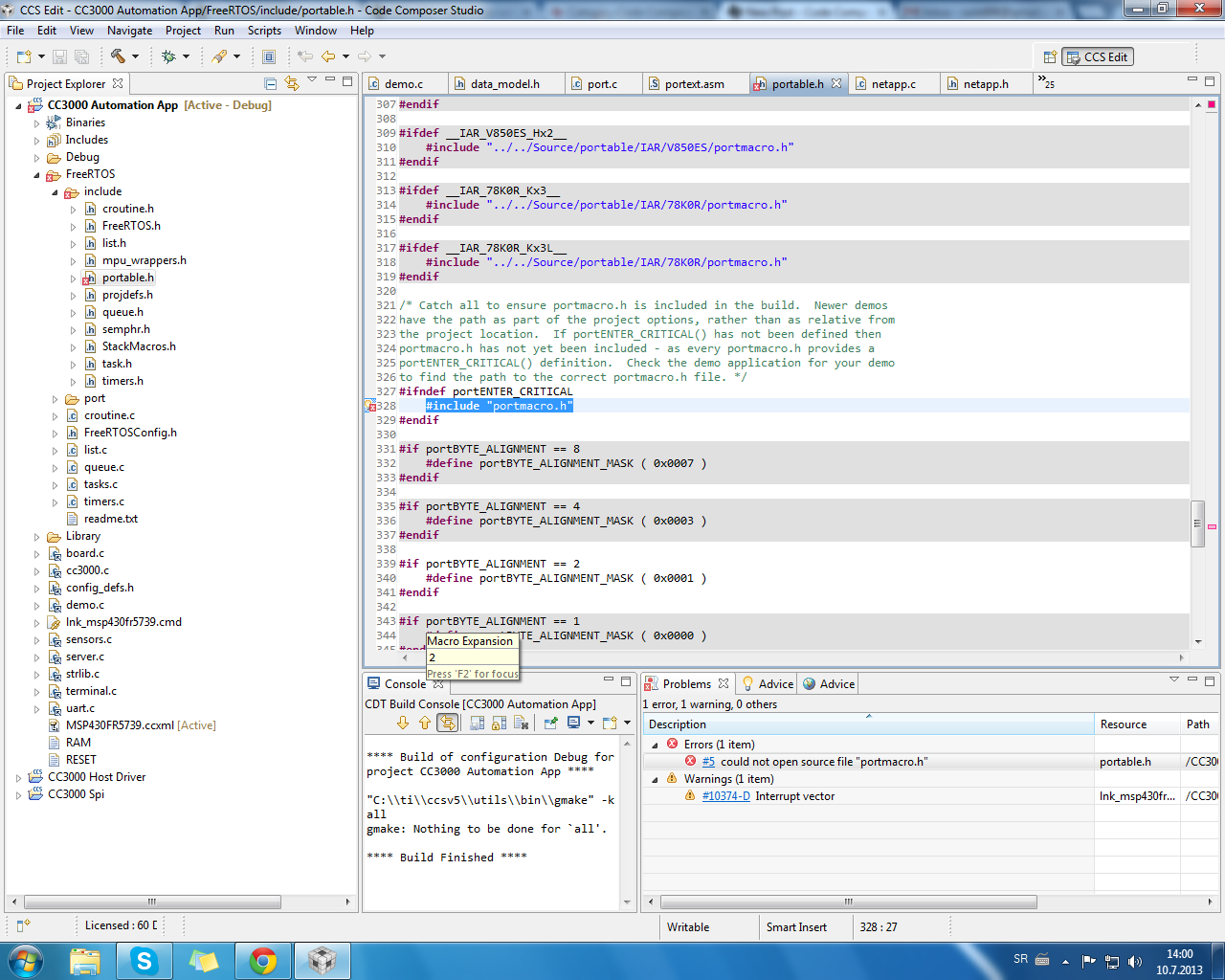Click the editor vertical scrollbar thumb
This screenshot has width=1225, height=980.
[1197, 523]
